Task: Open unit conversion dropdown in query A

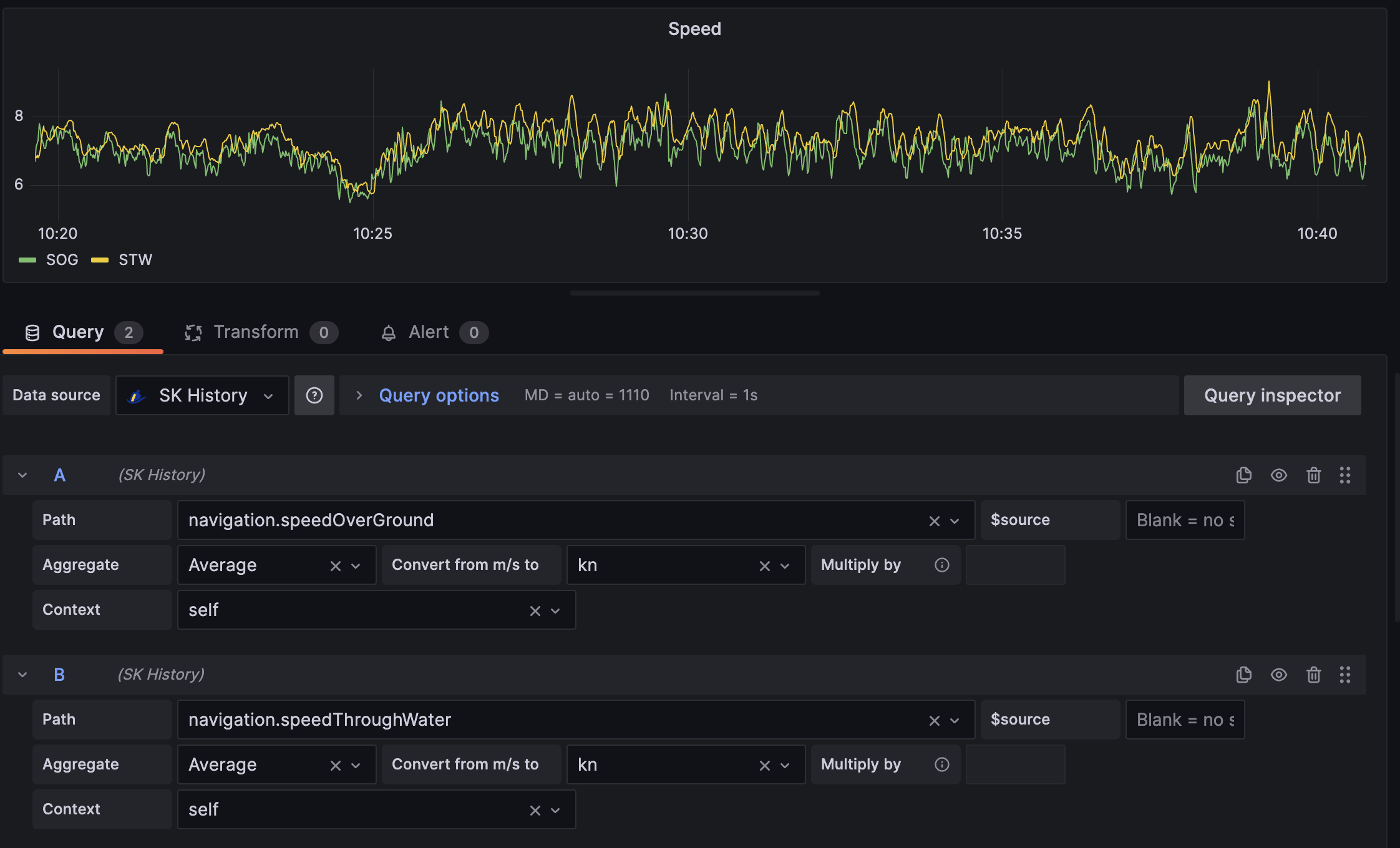Action: 785,566
